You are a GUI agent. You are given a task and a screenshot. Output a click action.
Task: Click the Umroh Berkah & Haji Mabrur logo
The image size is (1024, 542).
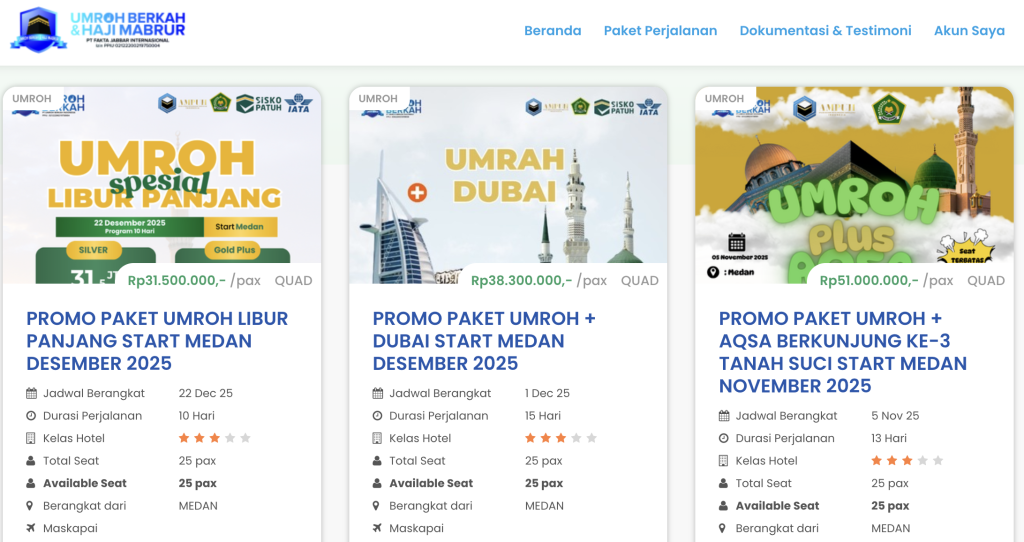coord(98,29)
